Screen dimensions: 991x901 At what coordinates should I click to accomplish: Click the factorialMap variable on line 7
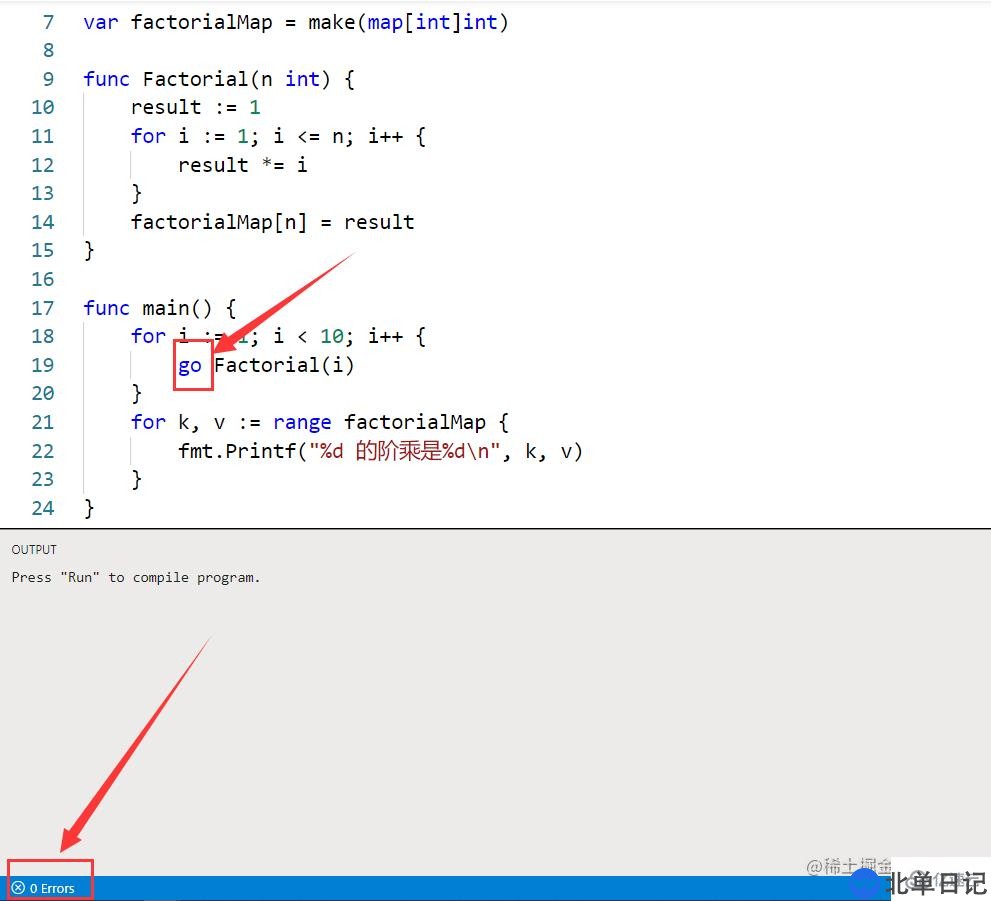[201, 22]
